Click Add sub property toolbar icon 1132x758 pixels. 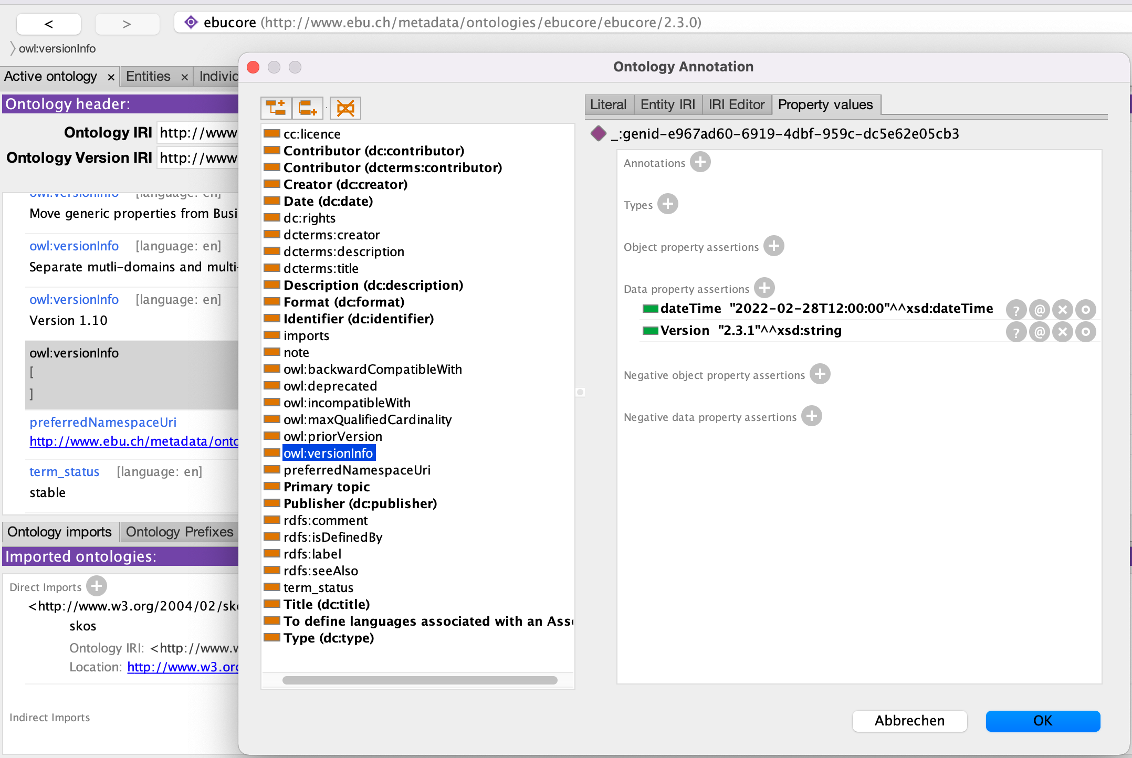pyautogui.click(x=276, y=108)
